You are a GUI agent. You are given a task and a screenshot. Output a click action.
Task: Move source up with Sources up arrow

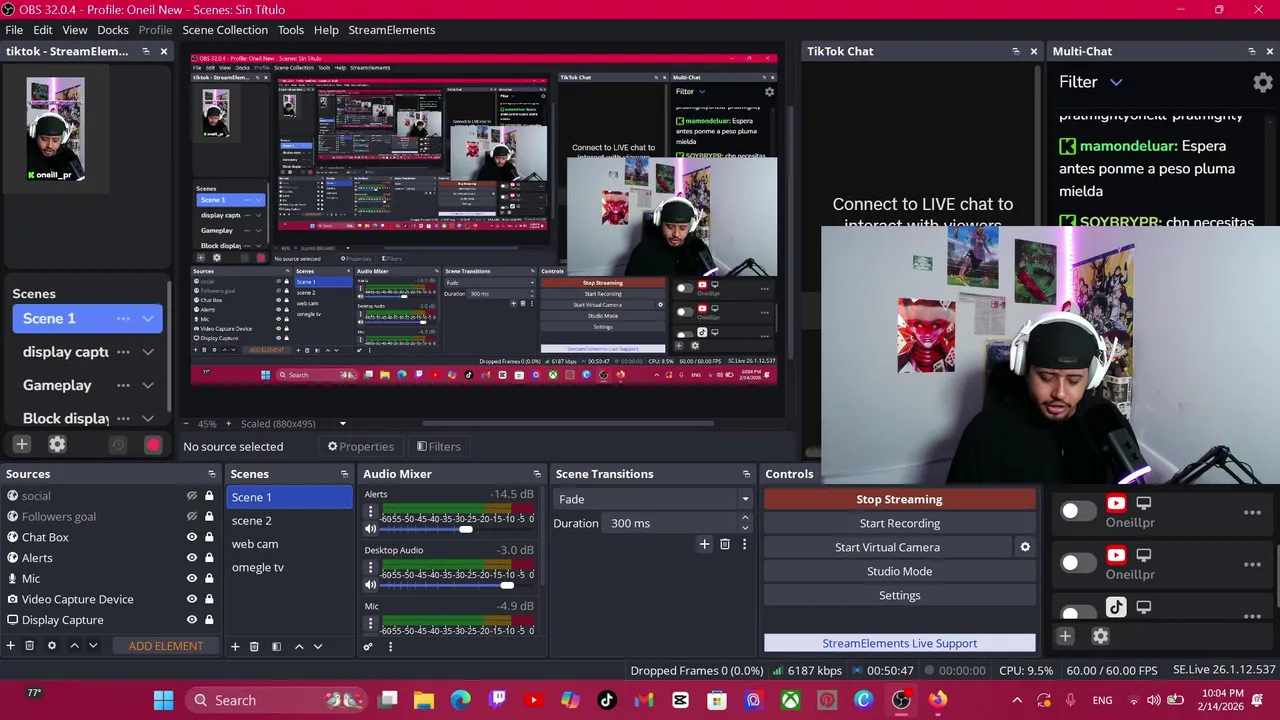click(x=74, y=646)
